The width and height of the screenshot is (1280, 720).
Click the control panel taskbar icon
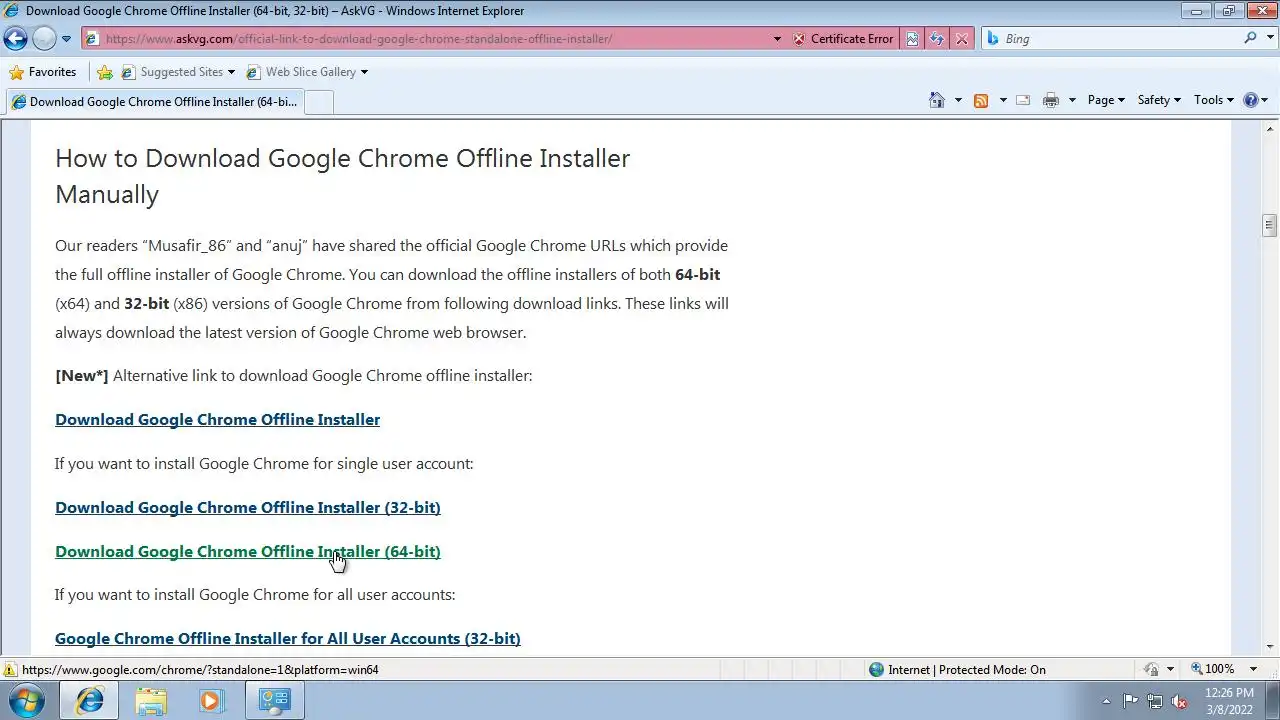[274, 701]
